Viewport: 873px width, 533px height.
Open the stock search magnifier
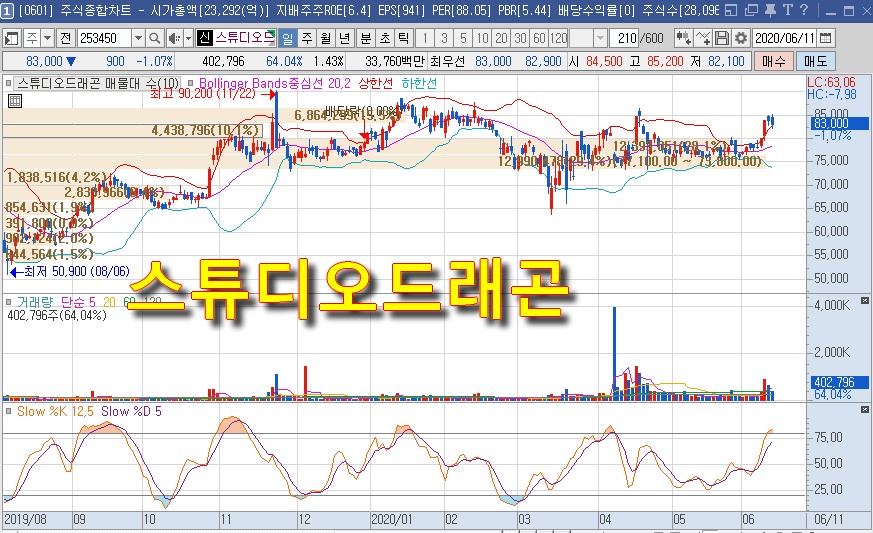pyautogui.click(x=155, y=38)
